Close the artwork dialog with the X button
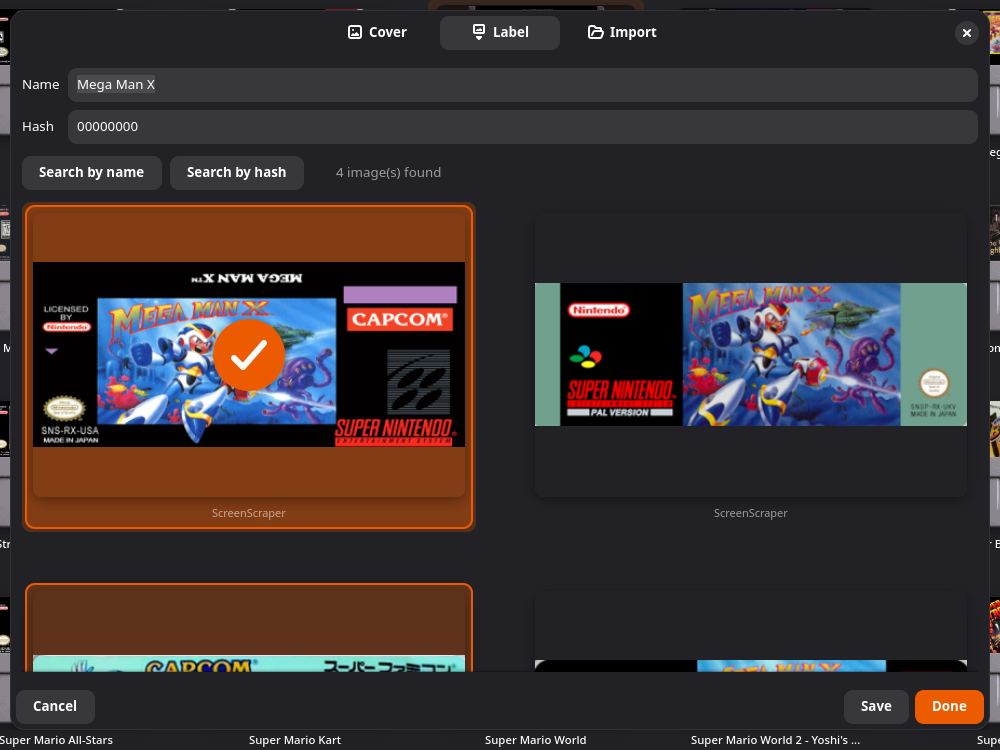This screenshot has width=1000, height=750. click(x=966, y=33)
